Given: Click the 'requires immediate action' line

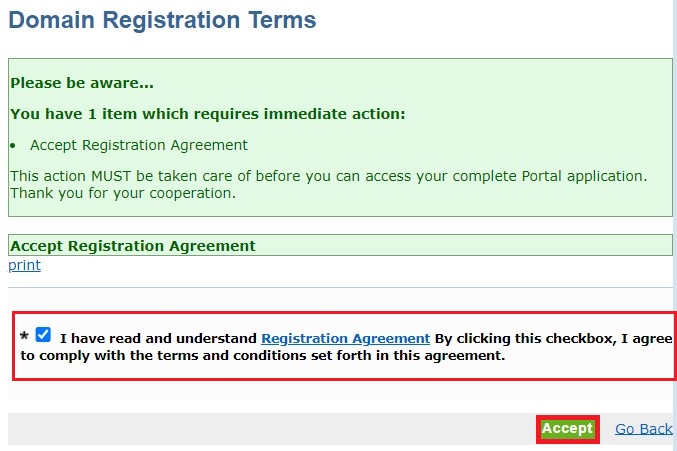Looking at the screenshot, I should coord(208,114).
